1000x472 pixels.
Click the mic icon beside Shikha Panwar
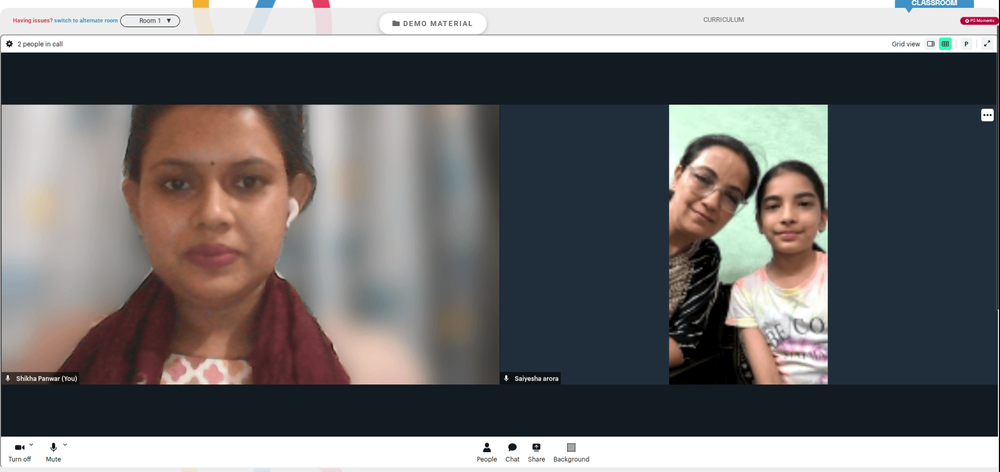click(8, 378)
